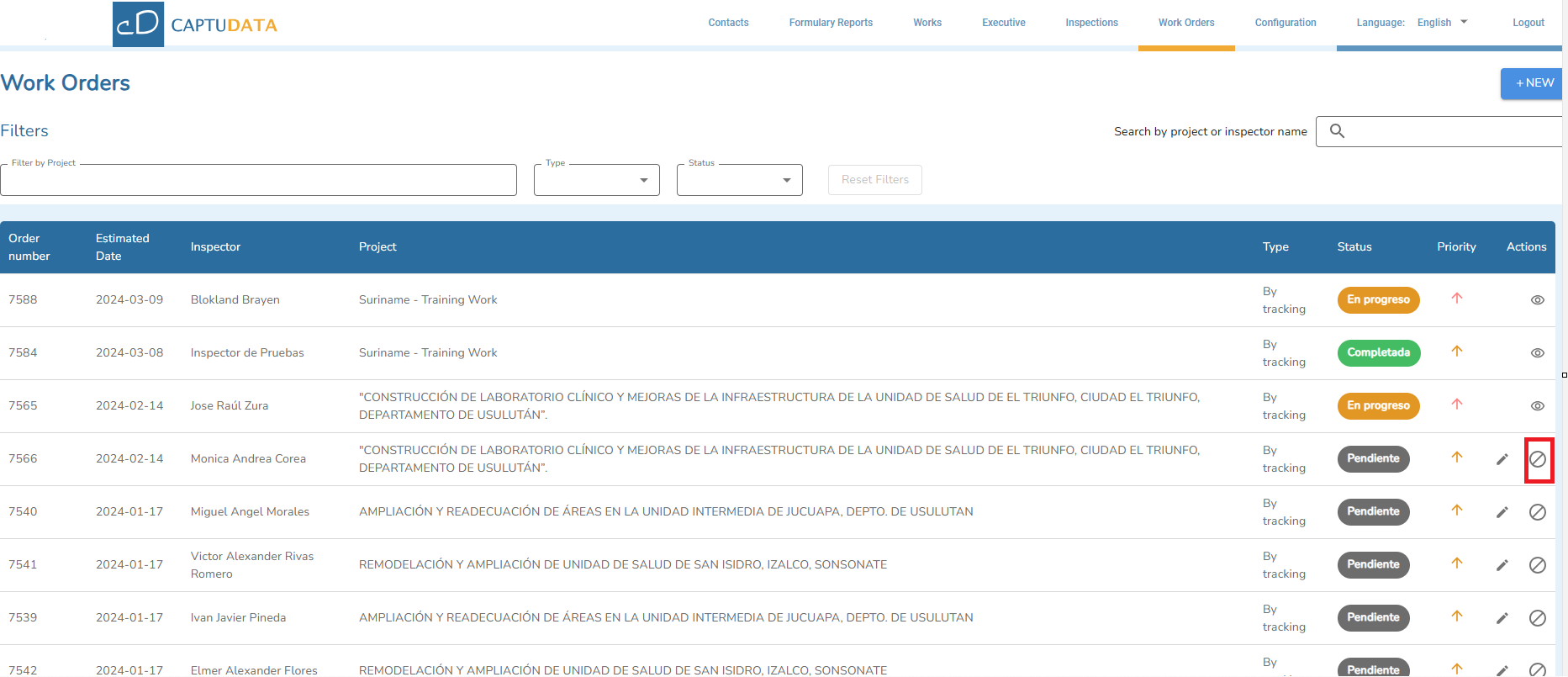Click priority arrow for order 7588

(x=1457, y=299)
